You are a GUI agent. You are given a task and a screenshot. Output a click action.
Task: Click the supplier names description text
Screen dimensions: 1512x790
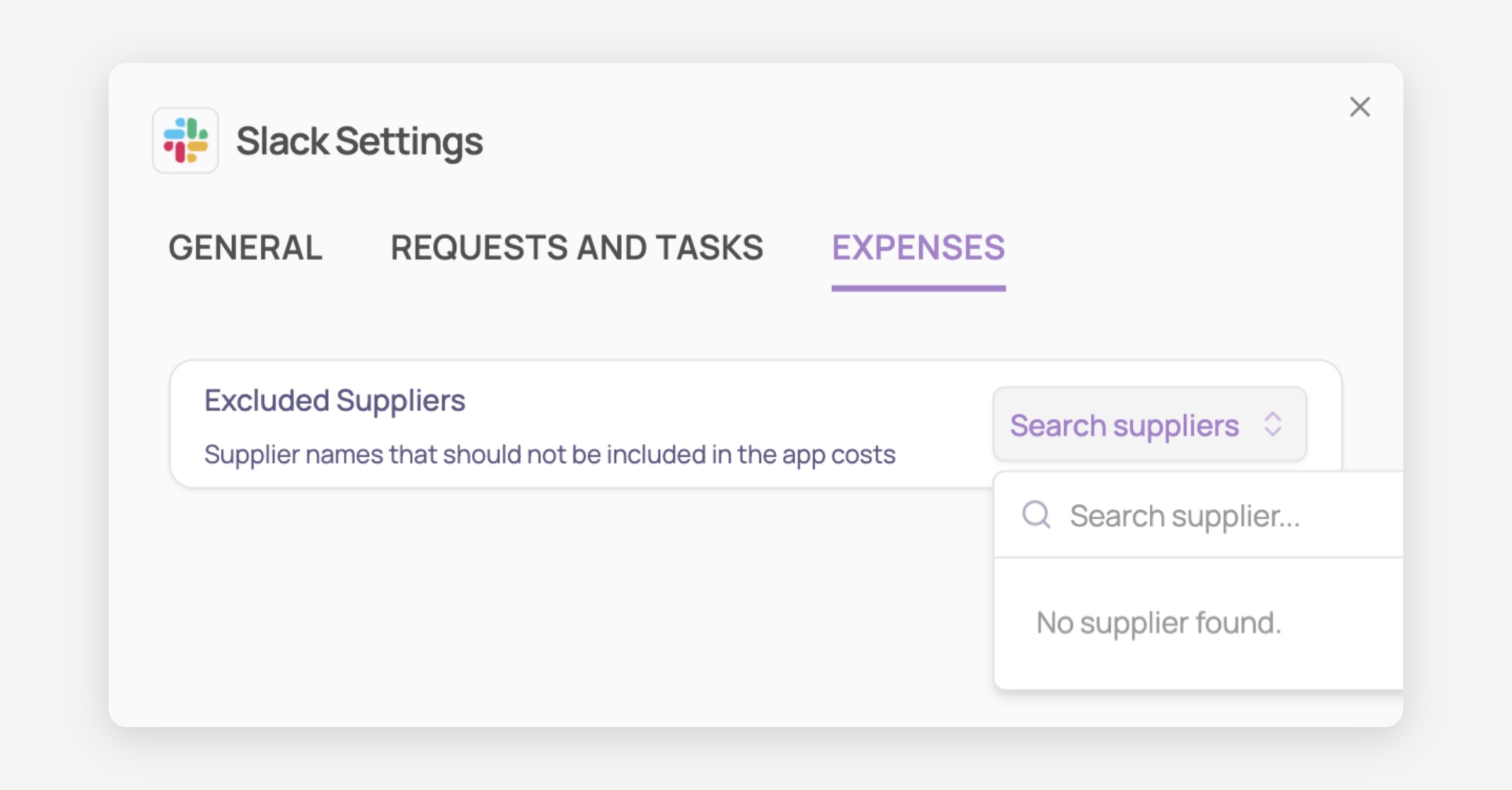click(x=549, y=454)
